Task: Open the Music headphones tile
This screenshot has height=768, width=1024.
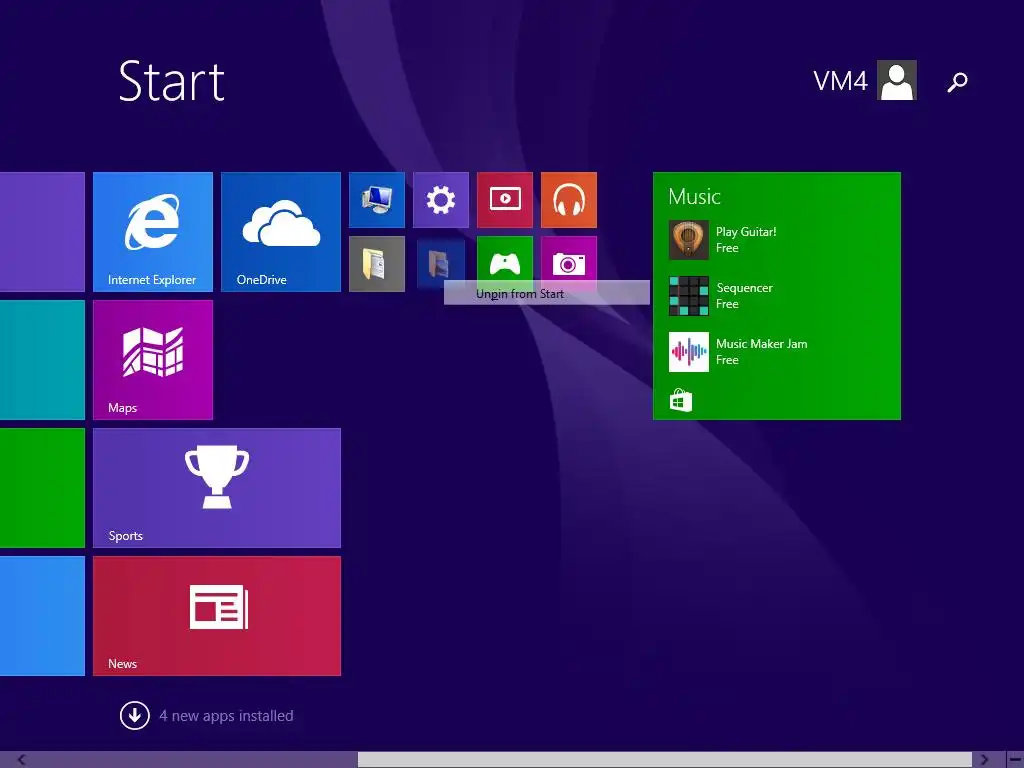Action: tap(569, 200)
